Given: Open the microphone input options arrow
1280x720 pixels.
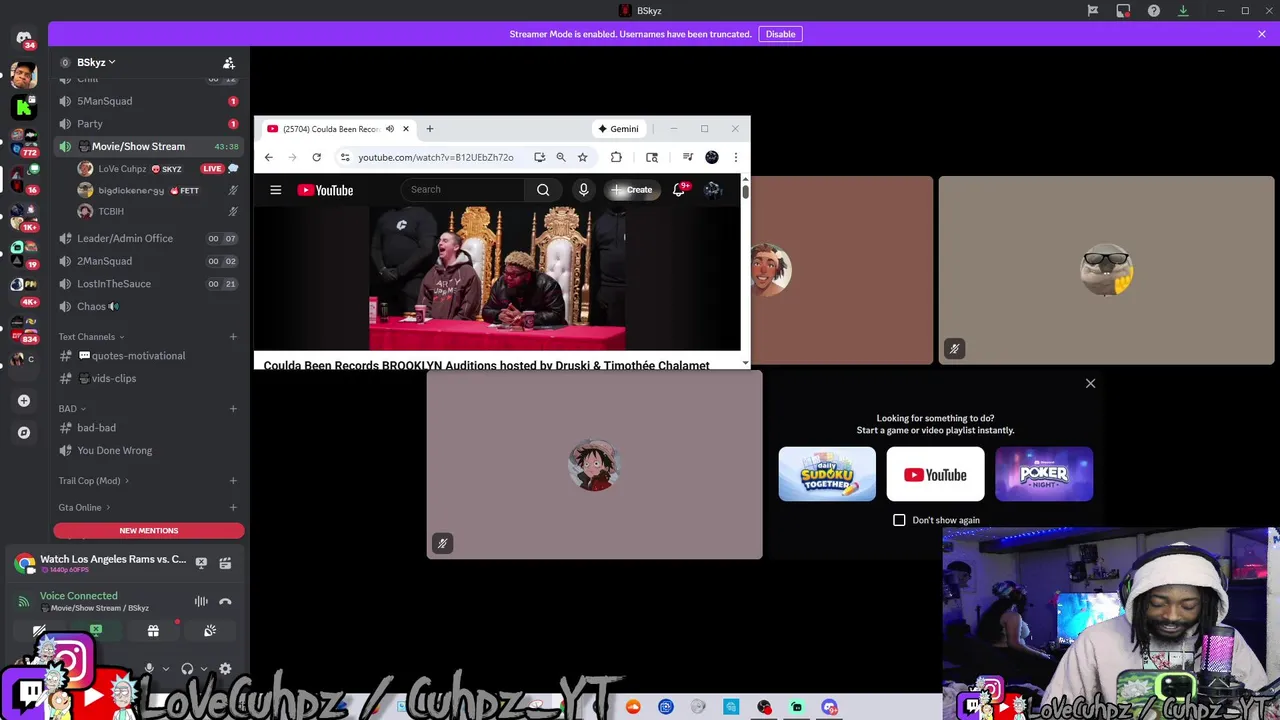Looking at the screenshot, I should (x=165, y=669).
